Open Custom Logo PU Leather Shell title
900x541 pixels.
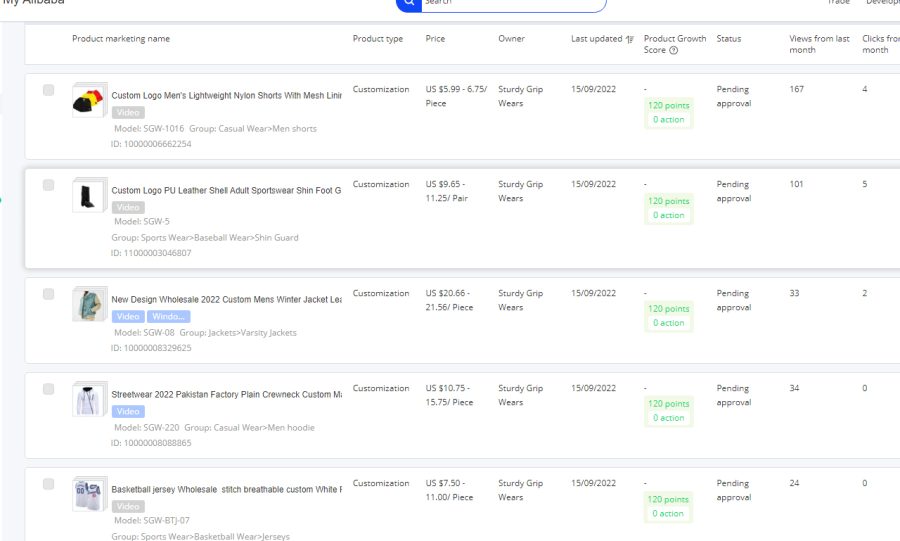point(226,190)
